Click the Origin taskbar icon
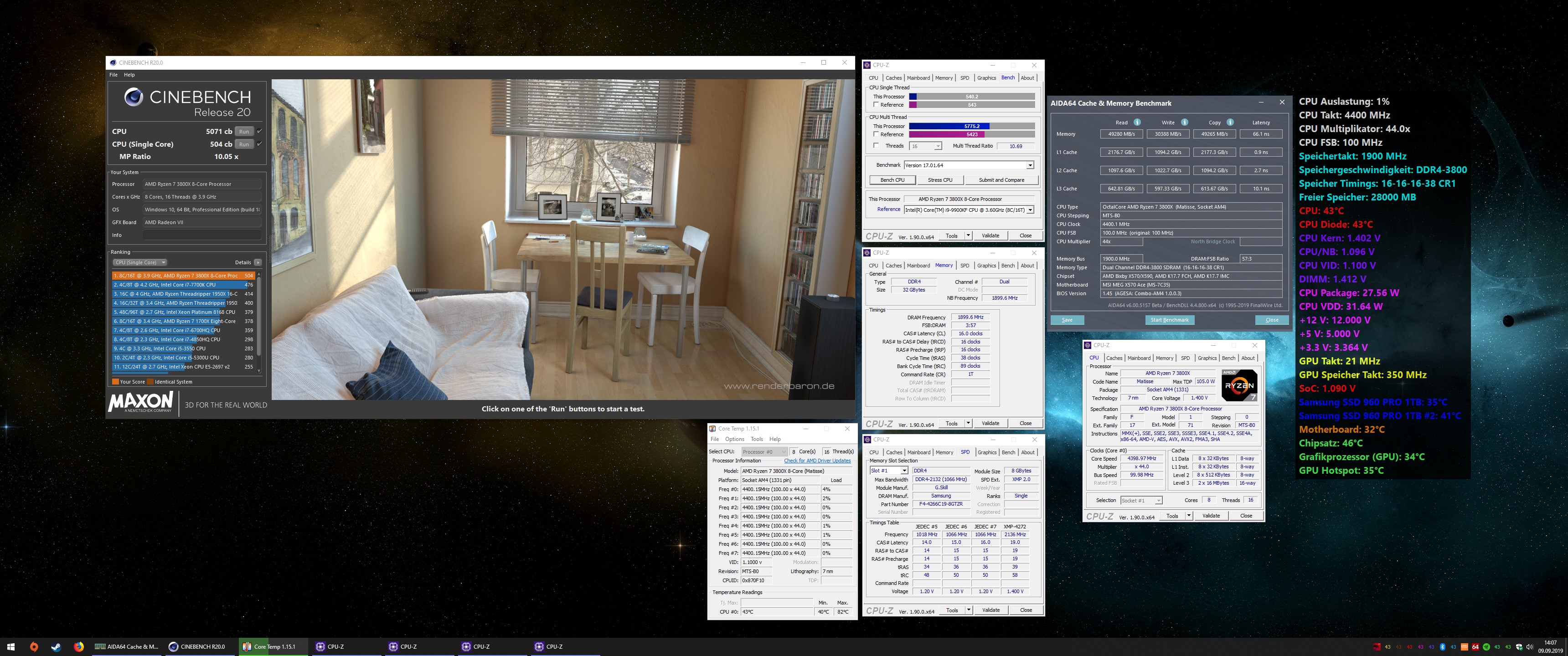1568x656 pixels. pos(33,647)
